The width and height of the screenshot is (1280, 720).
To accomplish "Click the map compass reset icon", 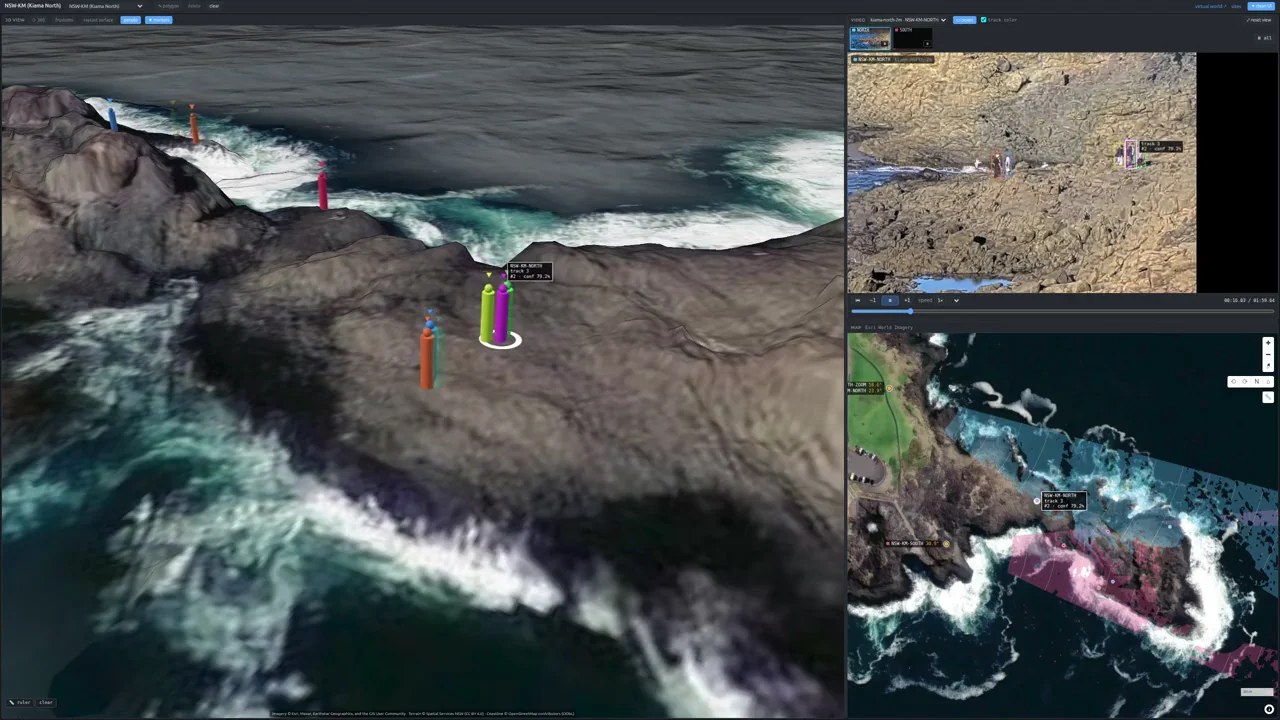I will (1268, 366).
